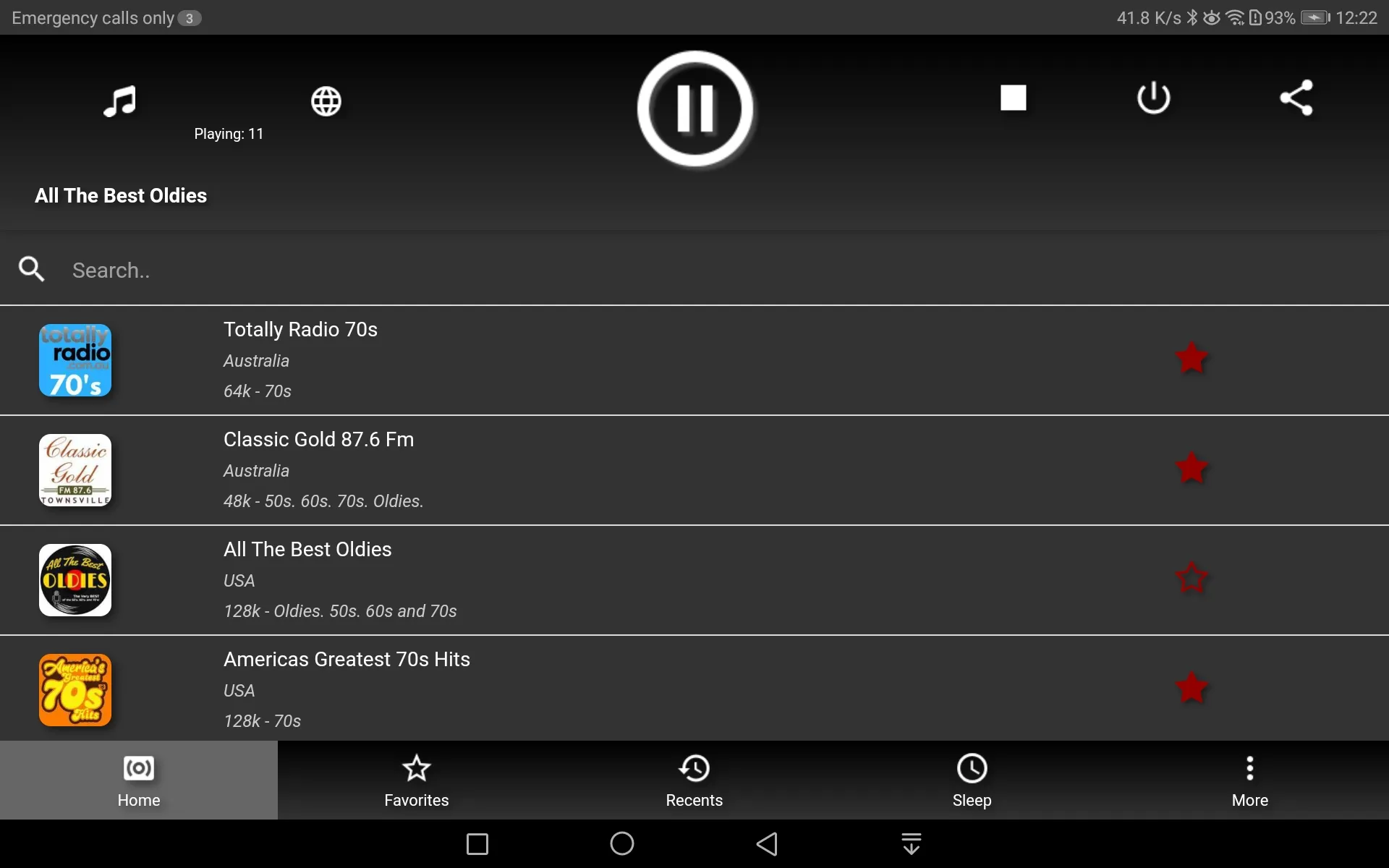Open the Favorites tab

(417, 780)
